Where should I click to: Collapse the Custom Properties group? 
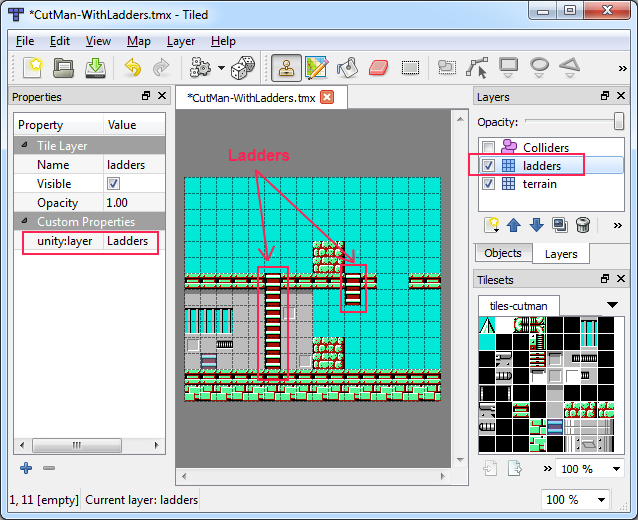[24, 221]
